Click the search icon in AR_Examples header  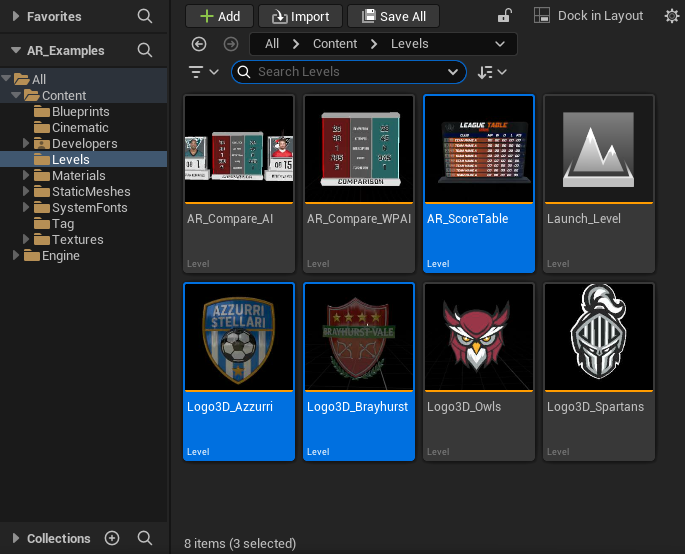coord(145,50)
